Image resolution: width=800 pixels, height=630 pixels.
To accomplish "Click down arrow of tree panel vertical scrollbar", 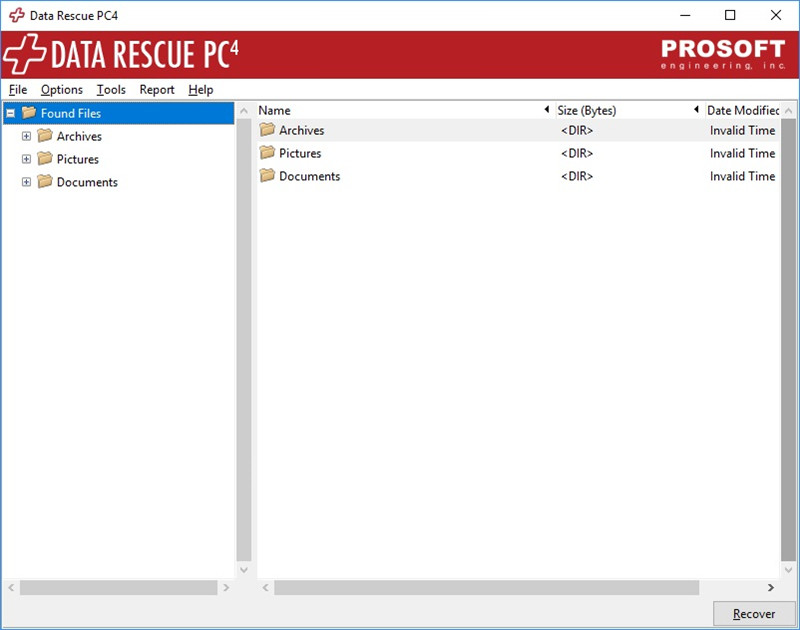I will (x=244, y=569).
